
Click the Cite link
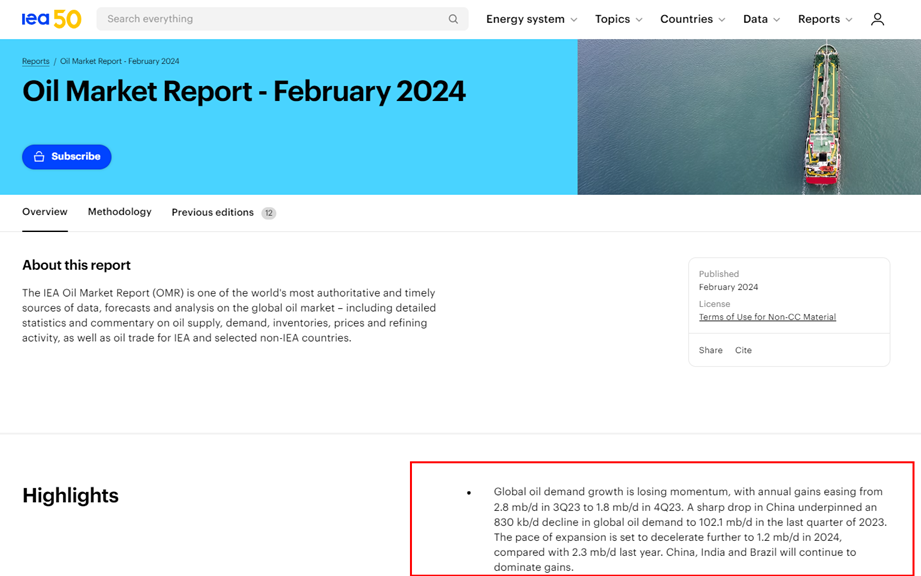pyautogui.click(x=743, y=351)
